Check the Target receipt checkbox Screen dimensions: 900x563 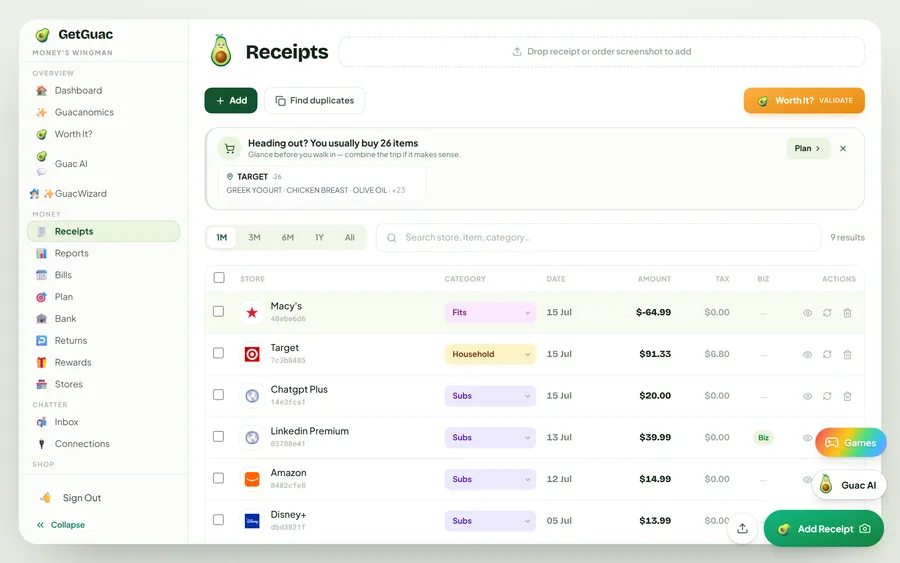pyautogui.click(x=218, y=353)
